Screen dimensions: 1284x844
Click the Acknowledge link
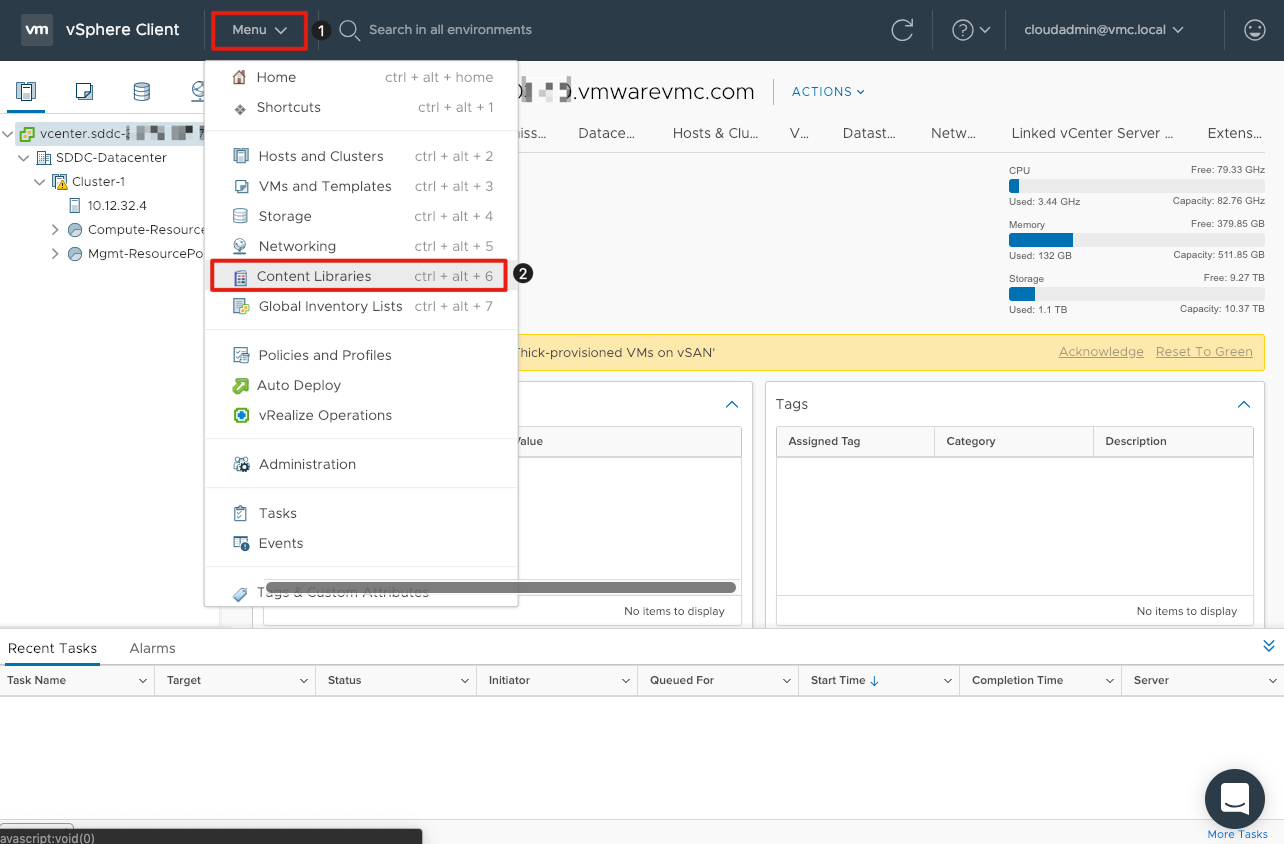pos(1101,352)
